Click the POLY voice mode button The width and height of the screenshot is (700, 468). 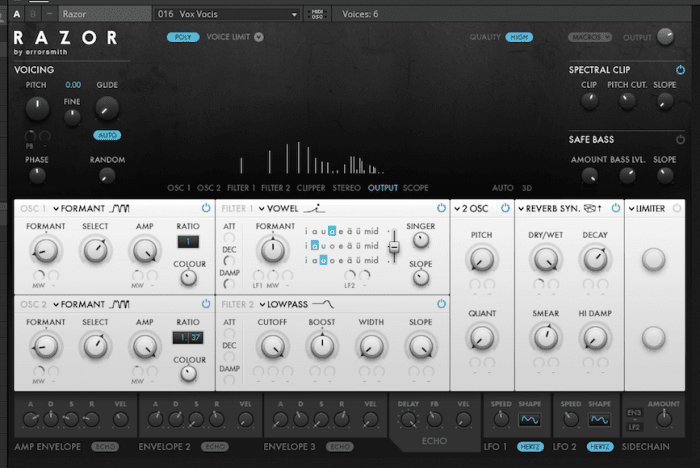point(183,37)
